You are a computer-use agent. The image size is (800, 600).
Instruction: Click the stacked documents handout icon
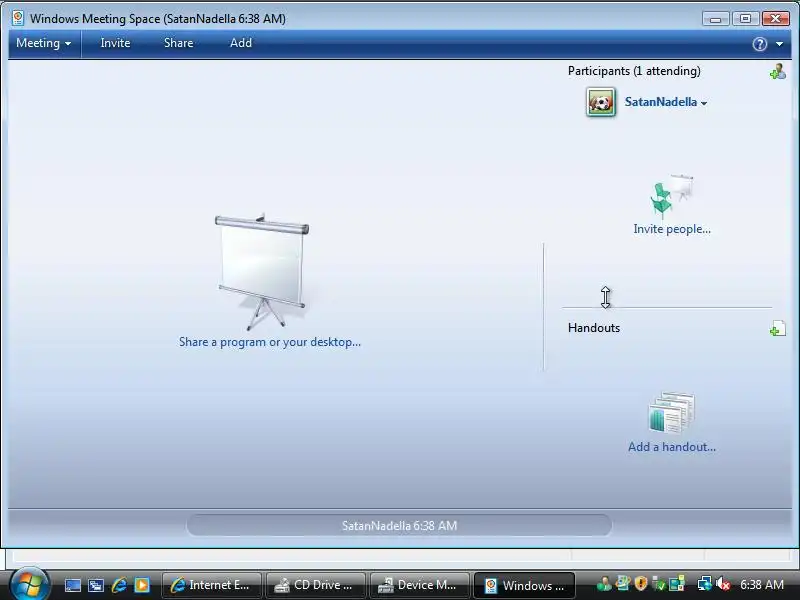click(x=672, y=412)
